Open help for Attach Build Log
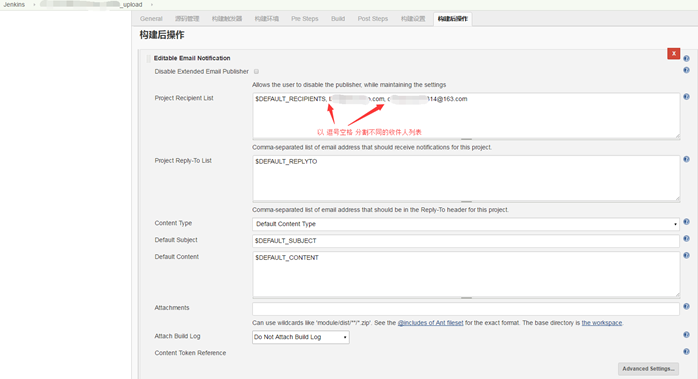This screenshot has height=379, width=698. [x=686, y=335]
